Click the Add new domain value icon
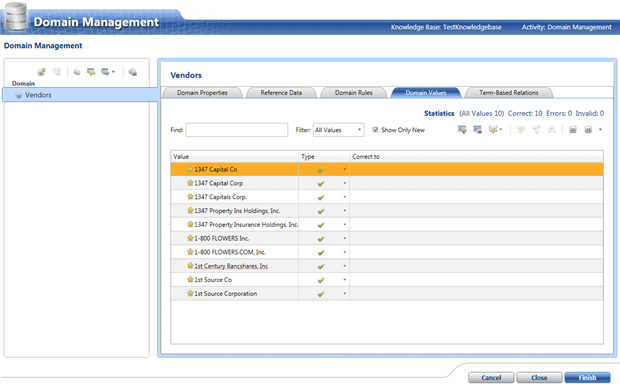 point(462,130)
